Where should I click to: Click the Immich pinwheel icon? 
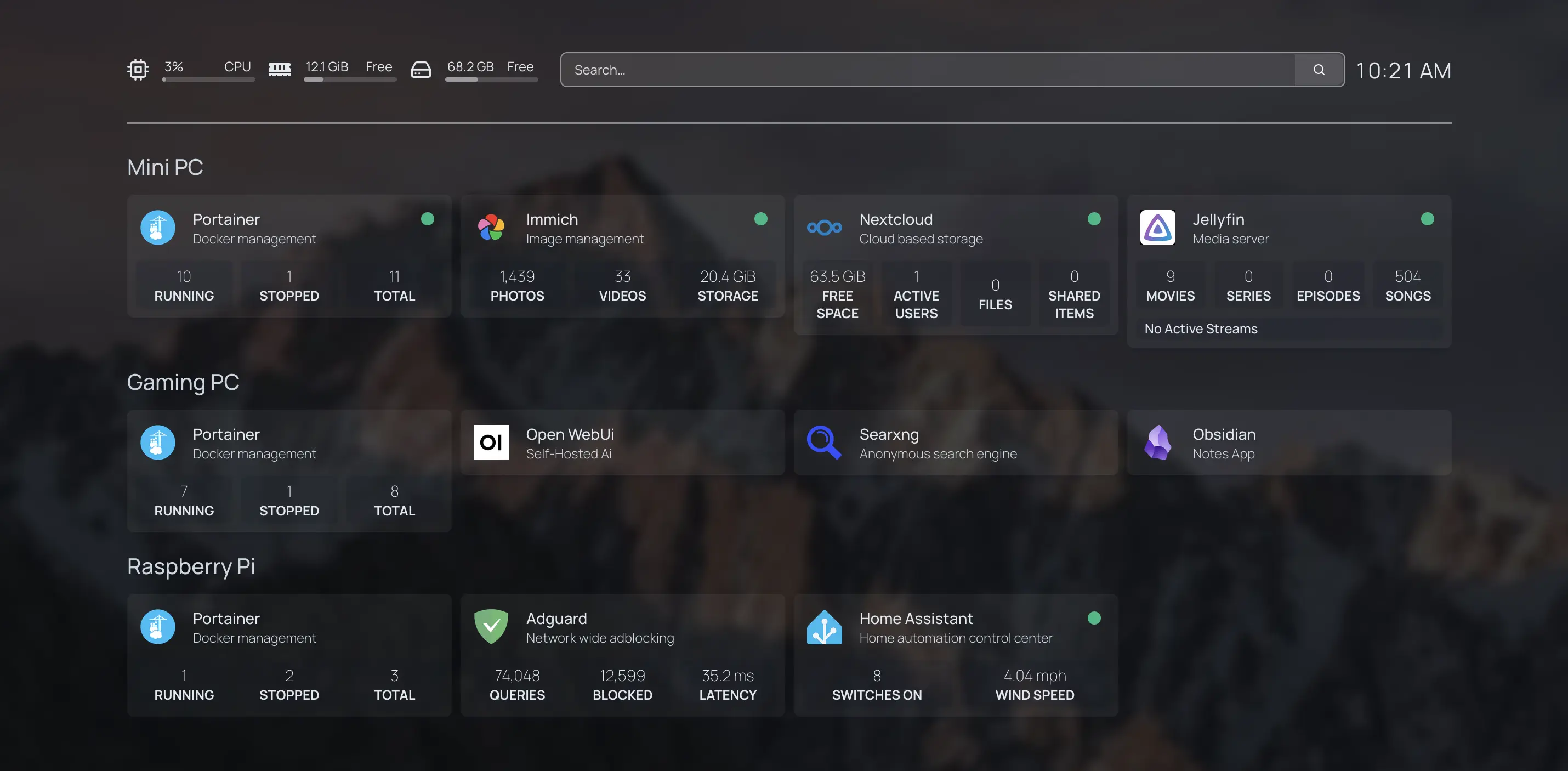[491, 228]
